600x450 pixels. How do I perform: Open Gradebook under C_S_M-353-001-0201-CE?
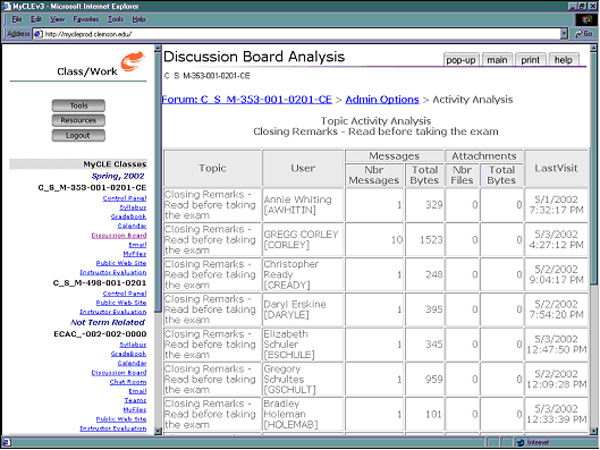[x=128, y=217]
